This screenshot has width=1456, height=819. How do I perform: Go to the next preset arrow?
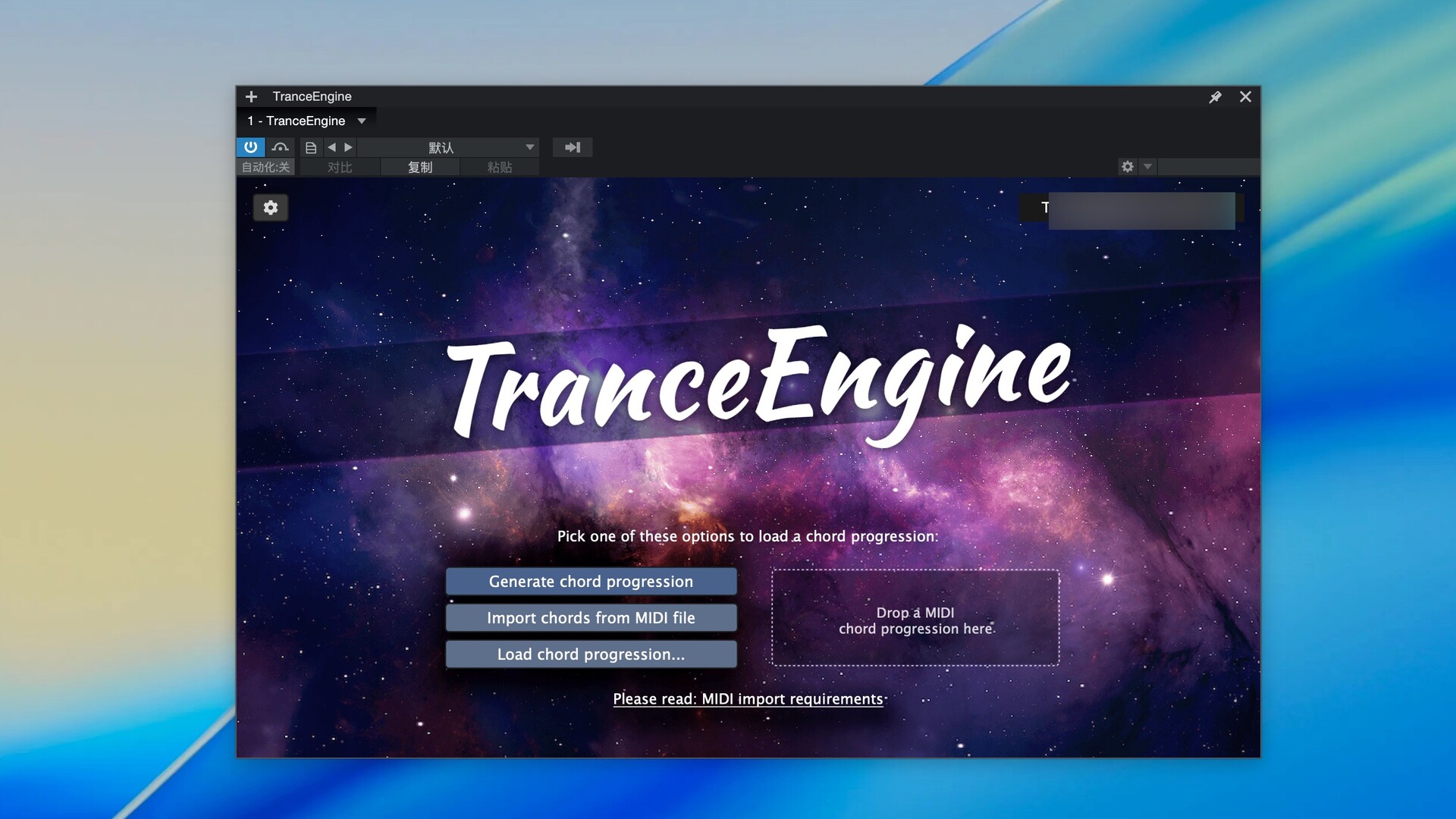(x=348, y=147)
